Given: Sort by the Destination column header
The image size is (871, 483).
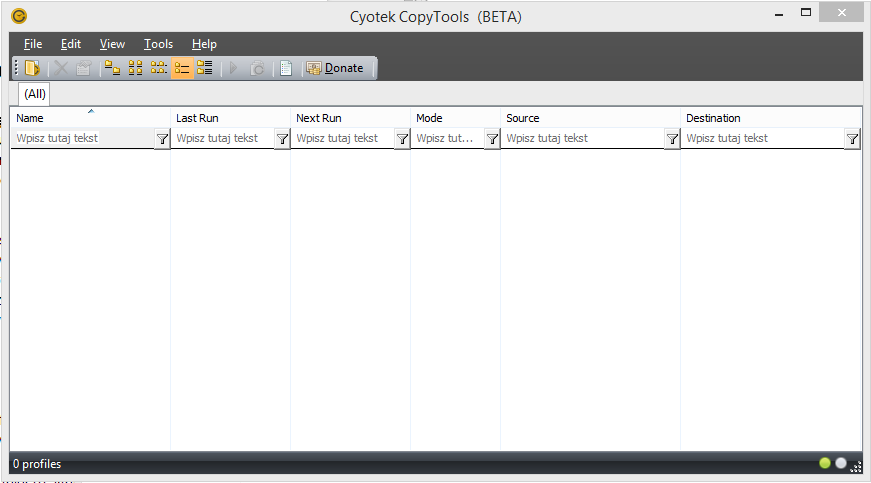Looking at the screenshot, I should click(770, 118).
